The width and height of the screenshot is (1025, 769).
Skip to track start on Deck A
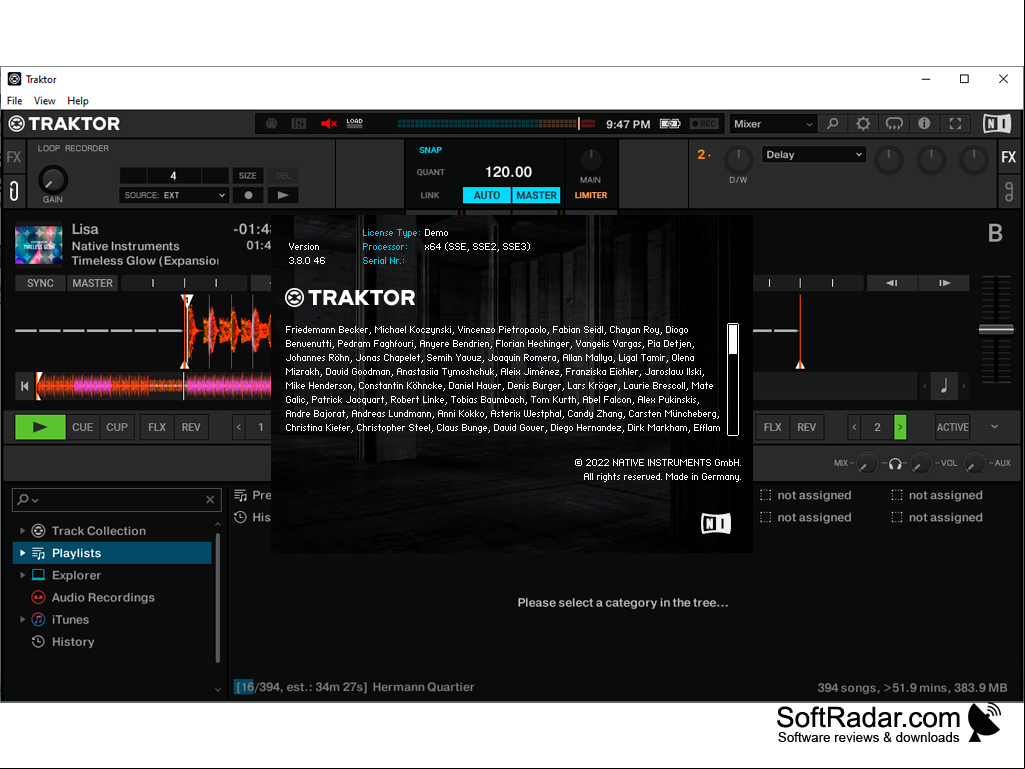24,386
